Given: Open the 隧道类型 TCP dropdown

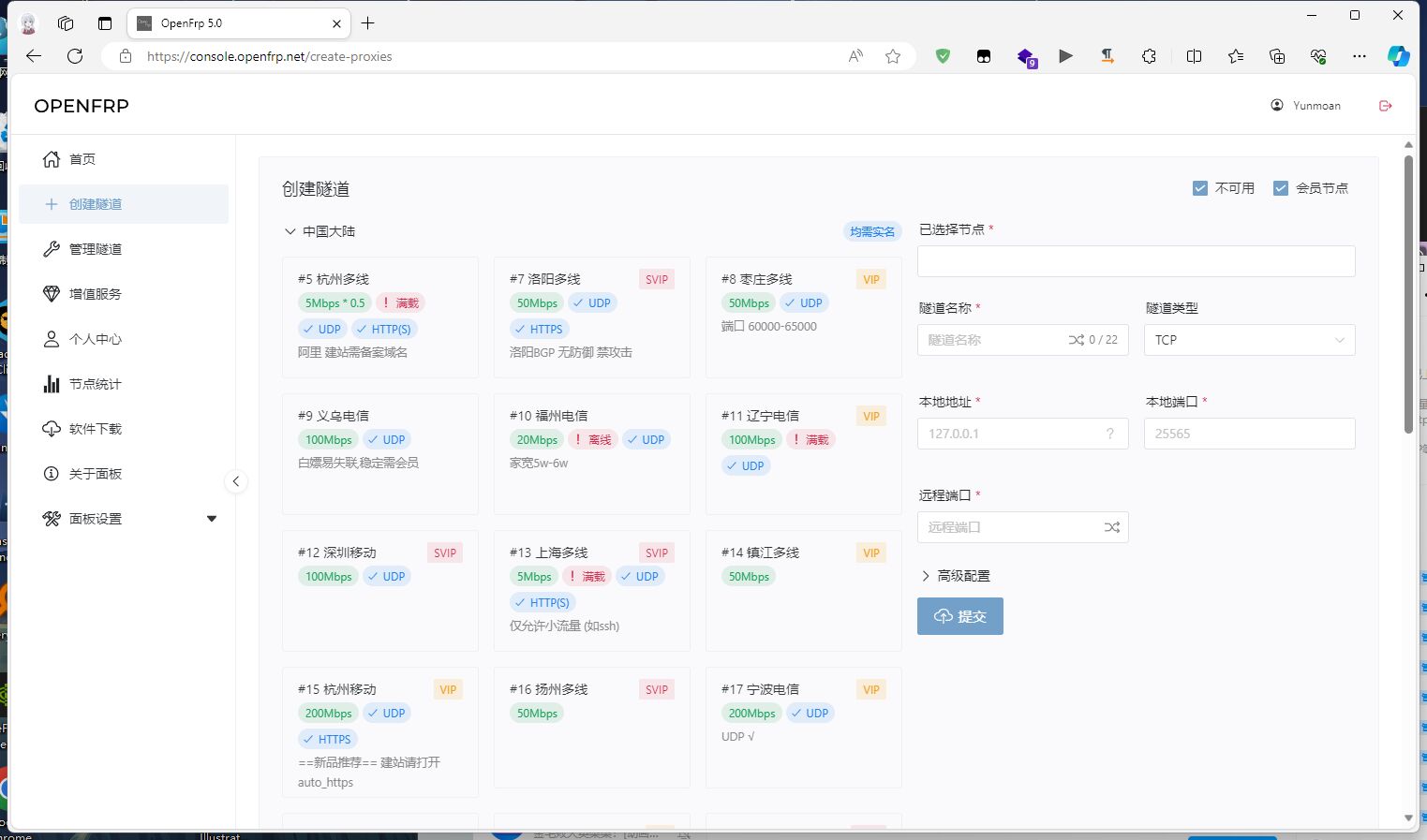Looking at the screenshot, I should point(1250,340).
